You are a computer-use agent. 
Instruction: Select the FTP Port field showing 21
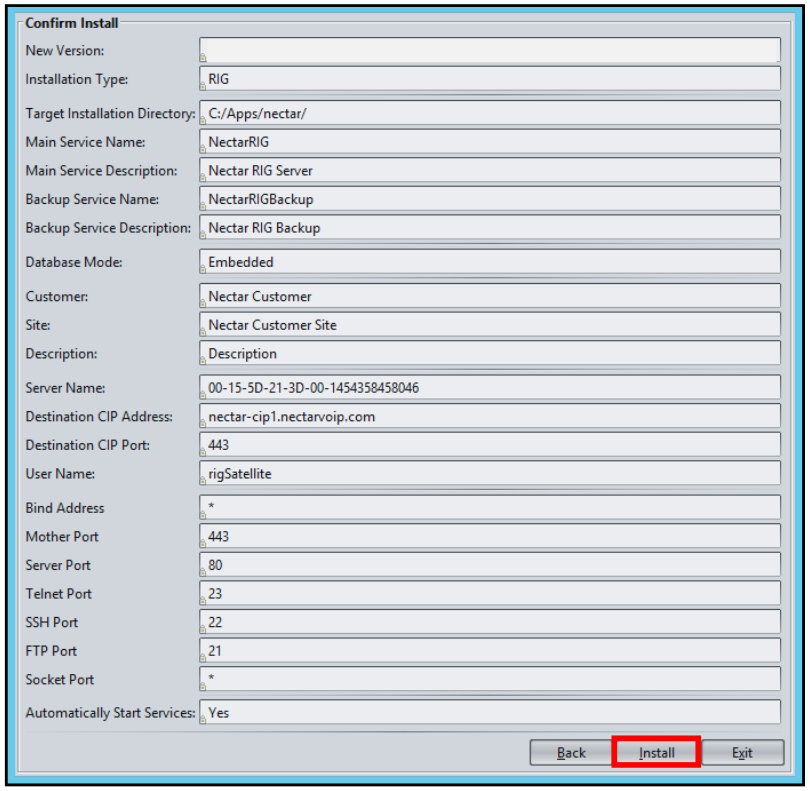coord(490,650)
